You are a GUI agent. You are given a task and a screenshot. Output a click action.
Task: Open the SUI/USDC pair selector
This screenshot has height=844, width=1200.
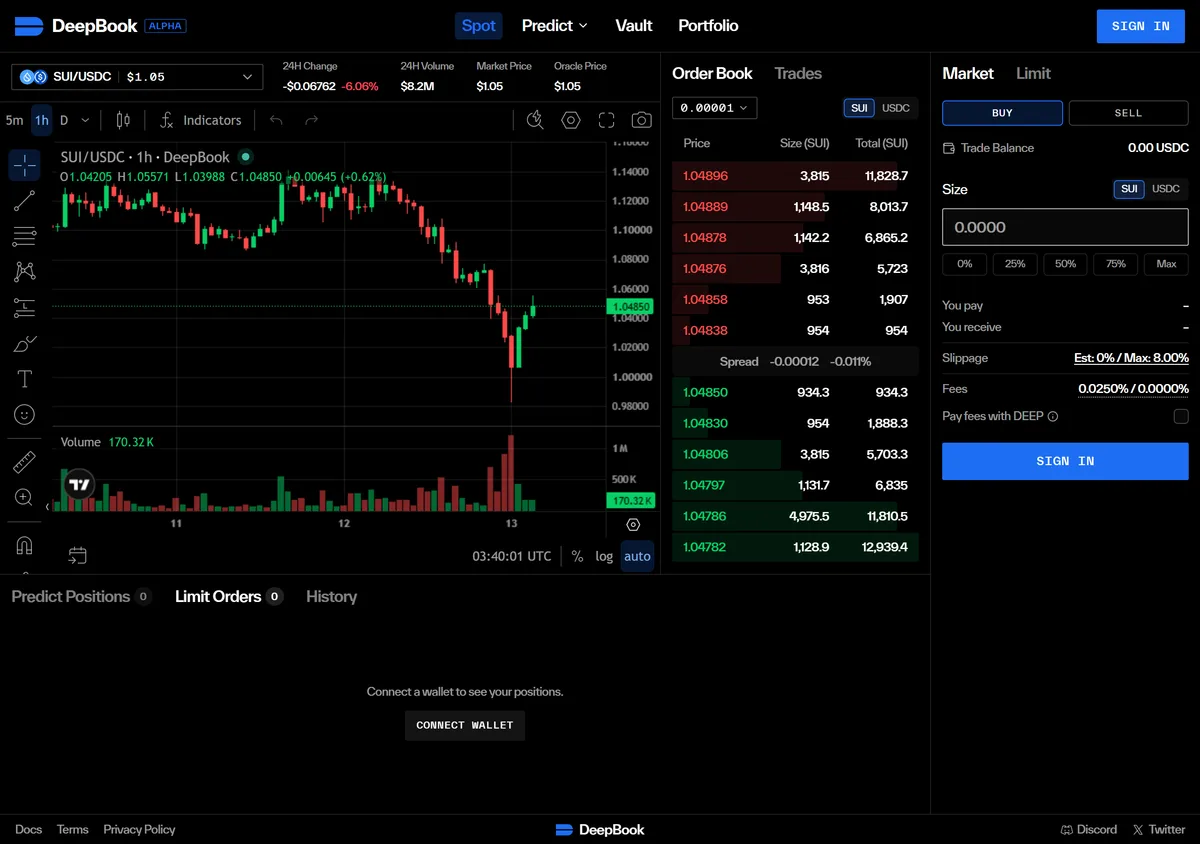137,77
